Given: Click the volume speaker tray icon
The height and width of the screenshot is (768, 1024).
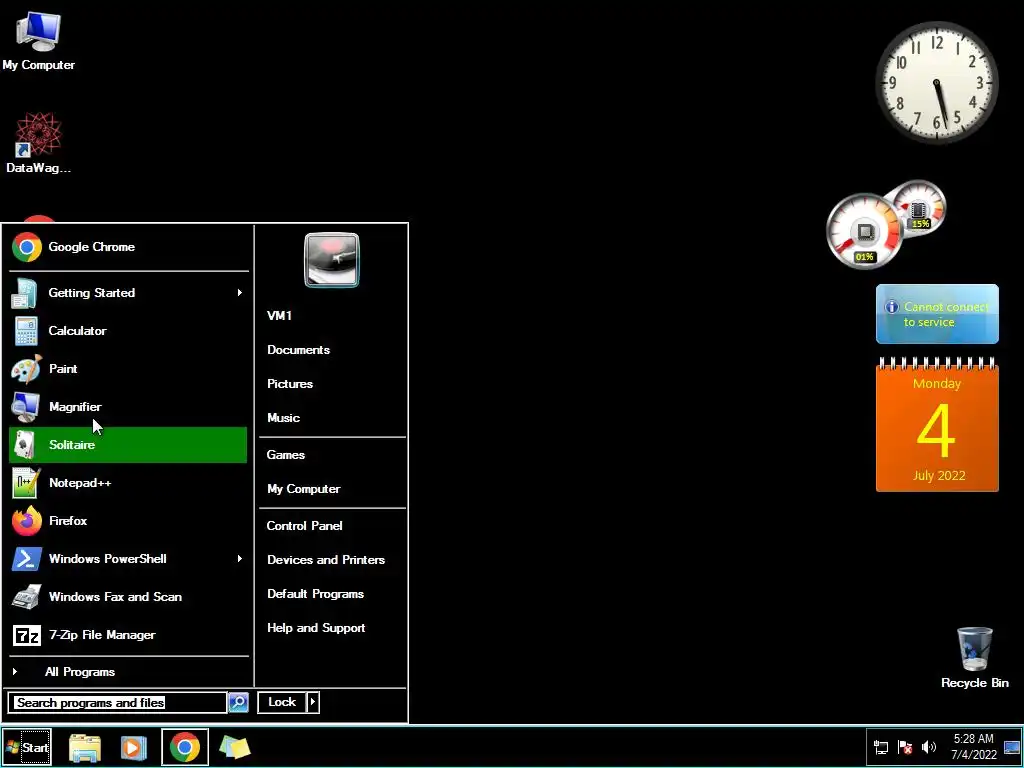Looking at the screenshot, I should [929, 747].
